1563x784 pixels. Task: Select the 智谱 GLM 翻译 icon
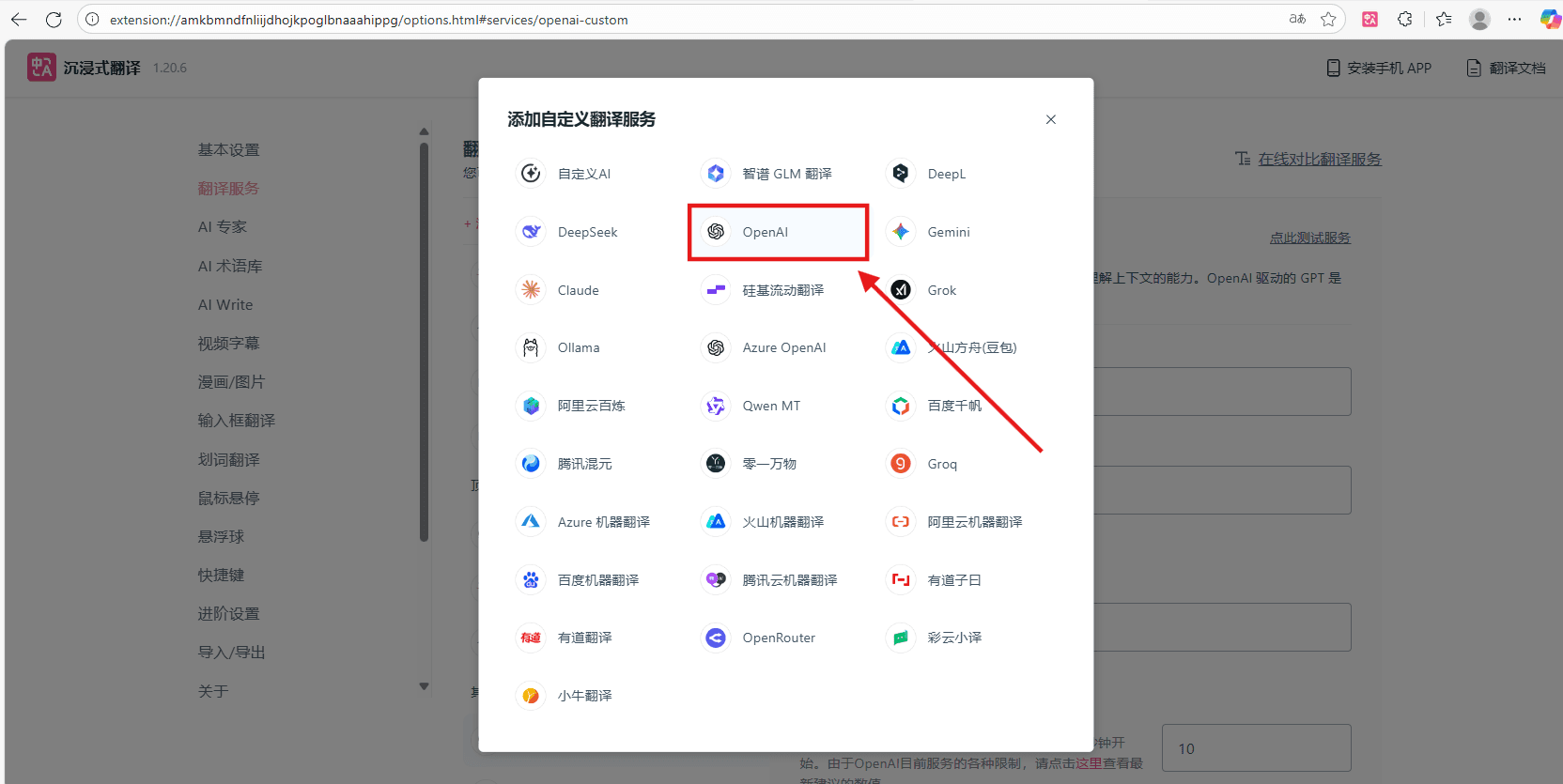pyautogui.click(x=716, y=174)
